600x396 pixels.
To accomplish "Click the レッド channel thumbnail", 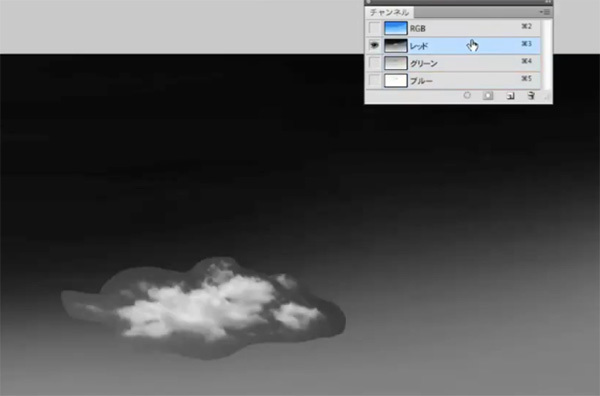I will pyautogui.click(x=396, y=46).
